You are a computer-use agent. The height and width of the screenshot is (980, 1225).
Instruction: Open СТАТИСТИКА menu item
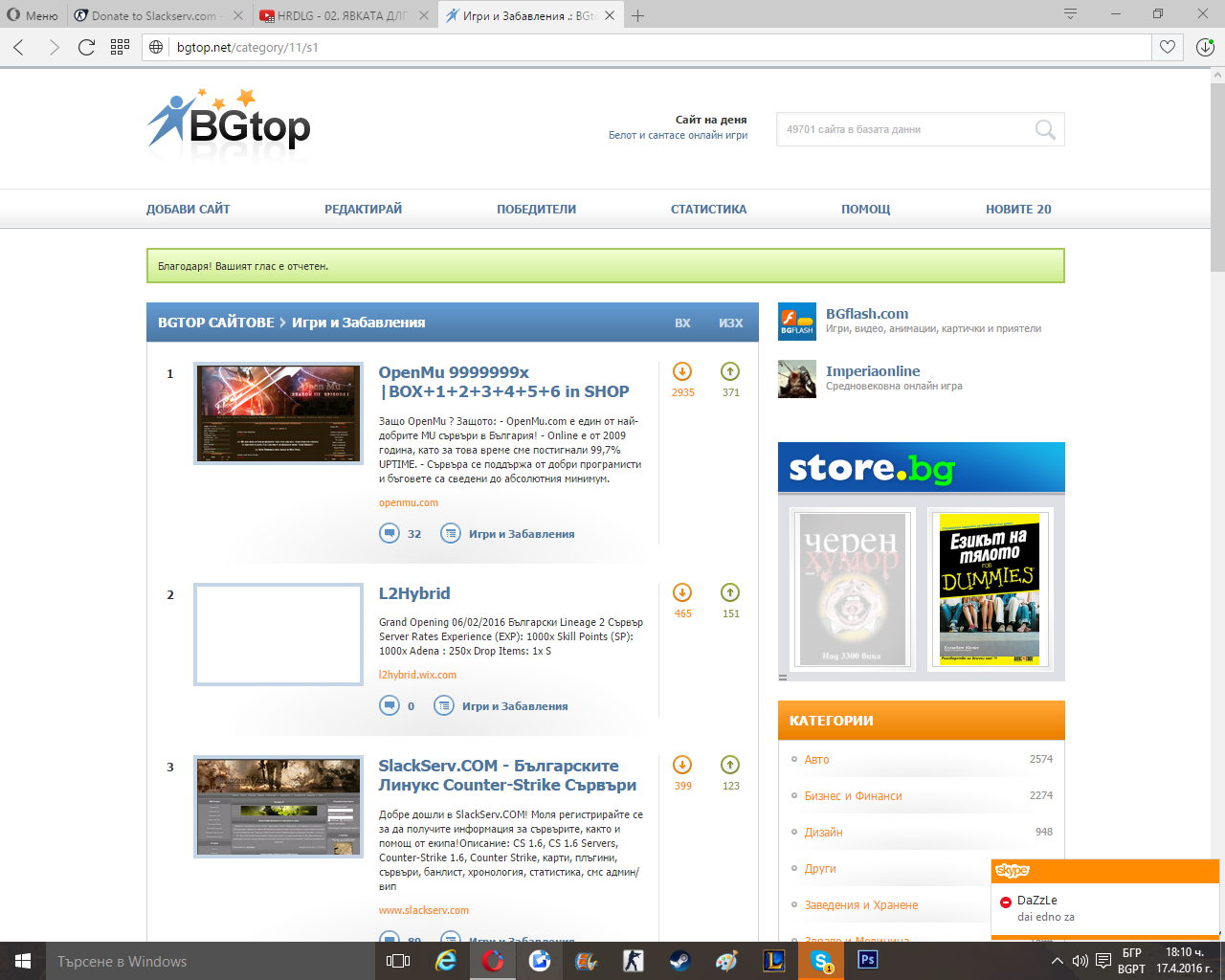709,209
